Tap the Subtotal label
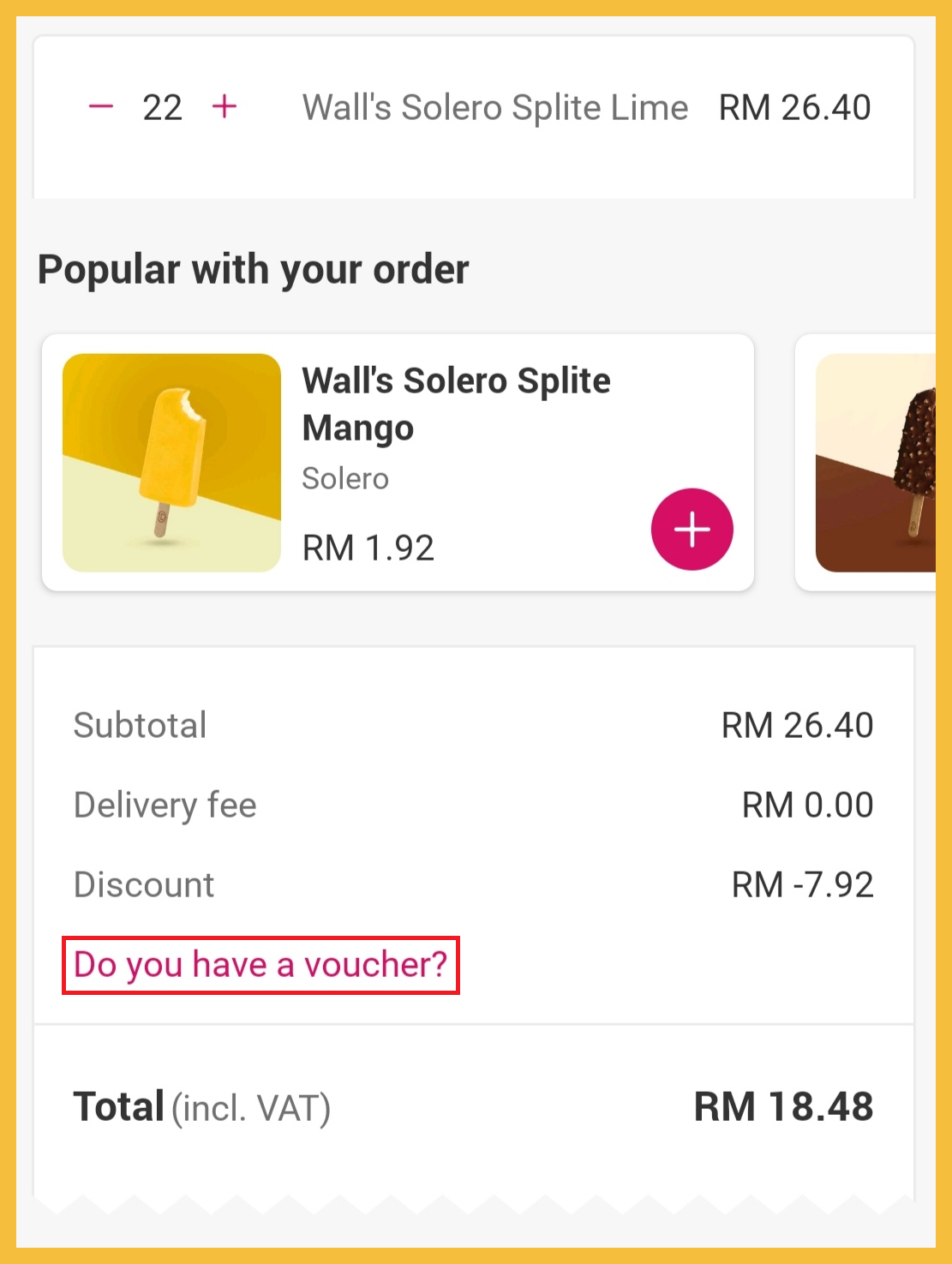 tap(141, 725)
